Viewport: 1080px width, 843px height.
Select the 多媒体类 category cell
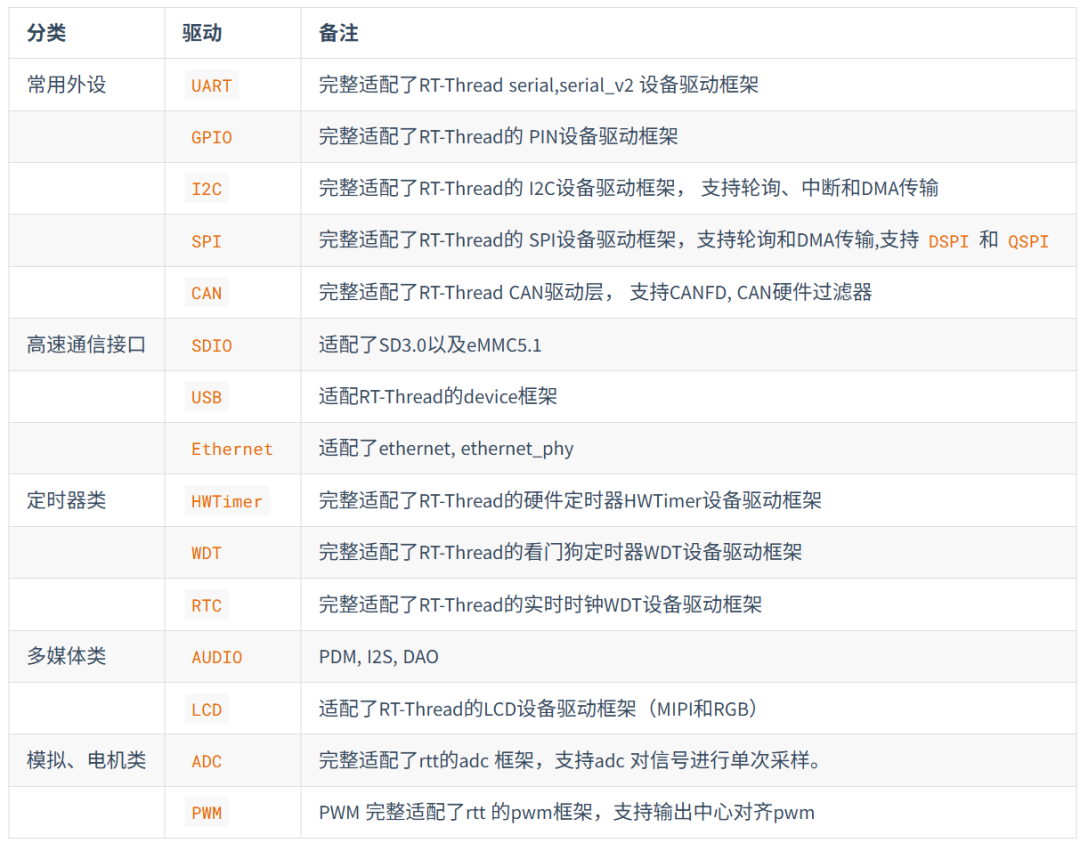(66, 656)
